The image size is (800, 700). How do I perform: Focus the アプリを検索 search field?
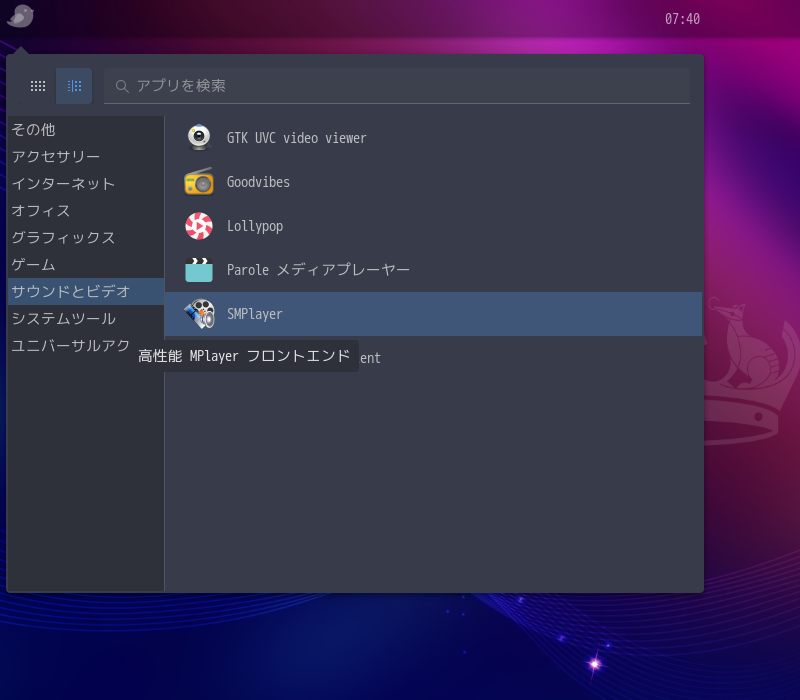point(396,86)
